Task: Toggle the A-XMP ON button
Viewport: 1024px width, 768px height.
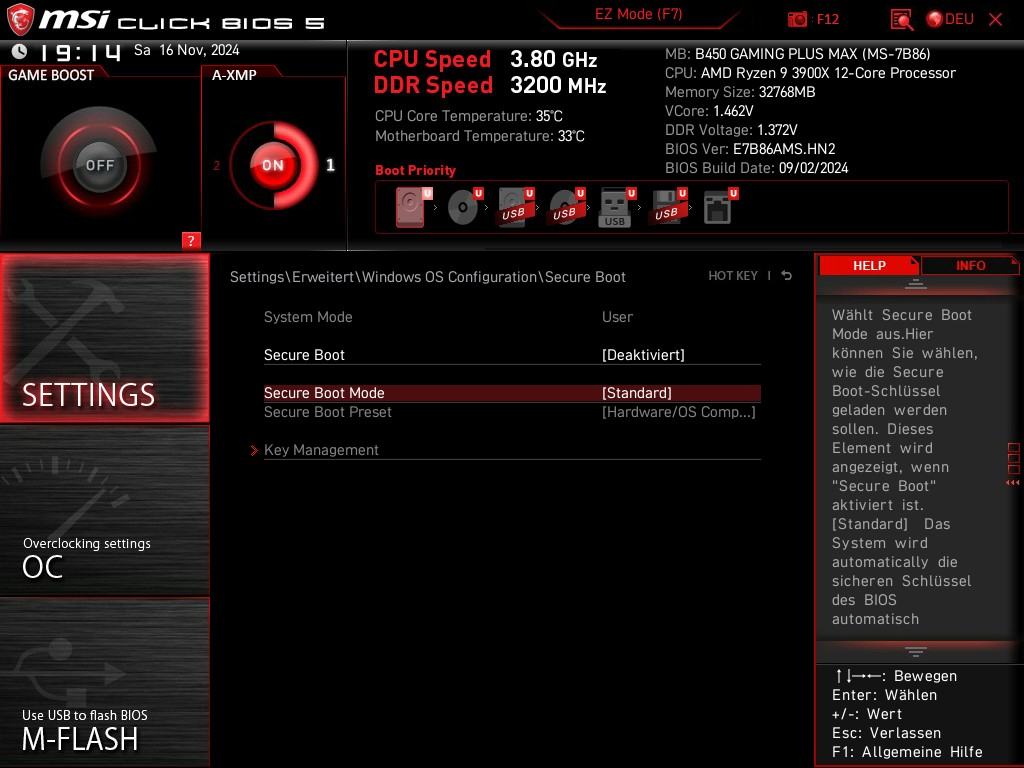Action: (273, 165)
